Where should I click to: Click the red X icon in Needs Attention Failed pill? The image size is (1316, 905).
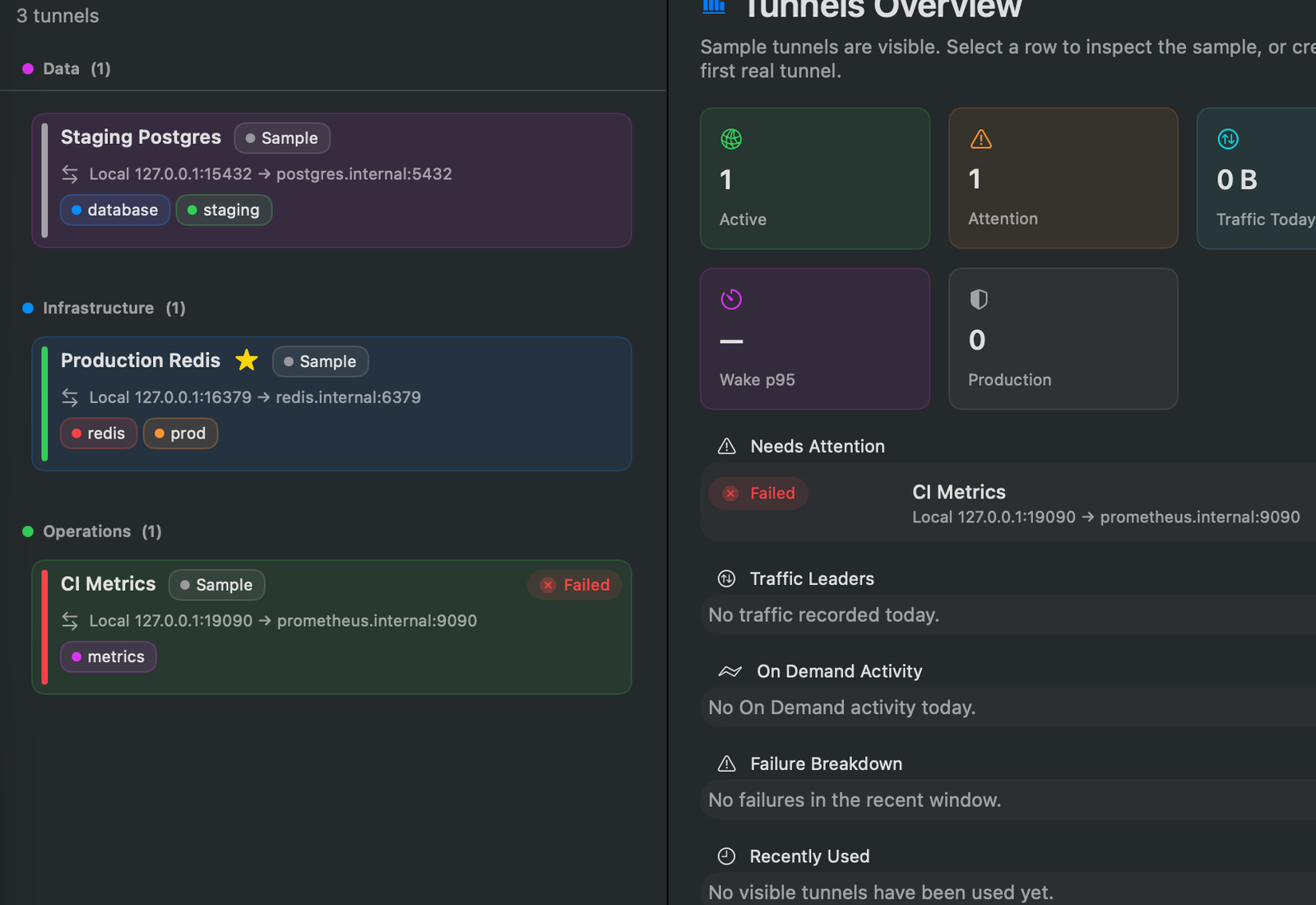pos(730,494)
